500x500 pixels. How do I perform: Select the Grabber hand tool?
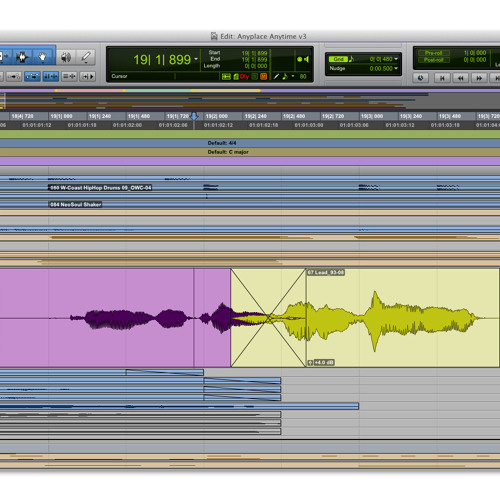tap(43, 57)
